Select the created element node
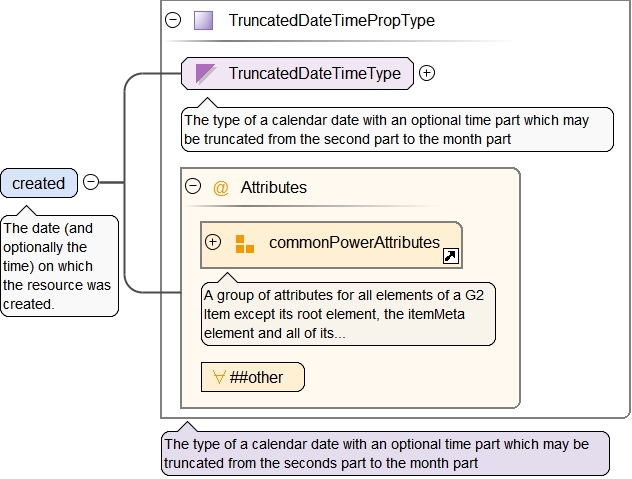This screenshot has width=632, height=479. (39, 183)
